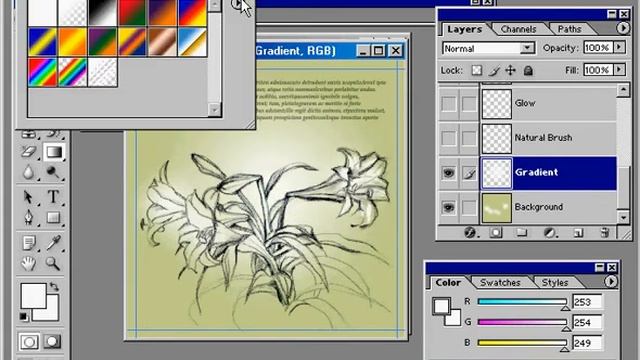Select the Dodge tool
Image resolution: width=640 pixels, height=360 pixels.
pyautogui.click(x=53, y=173)
